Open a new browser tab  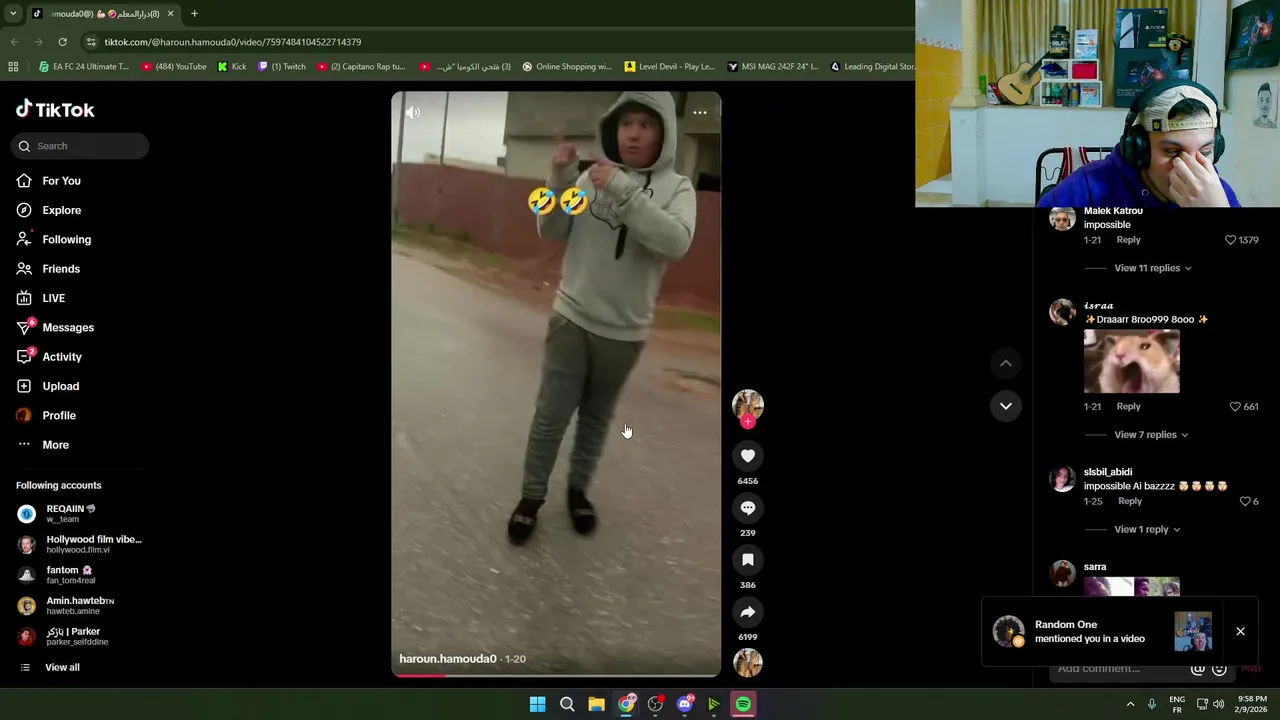tap(194, 14)
